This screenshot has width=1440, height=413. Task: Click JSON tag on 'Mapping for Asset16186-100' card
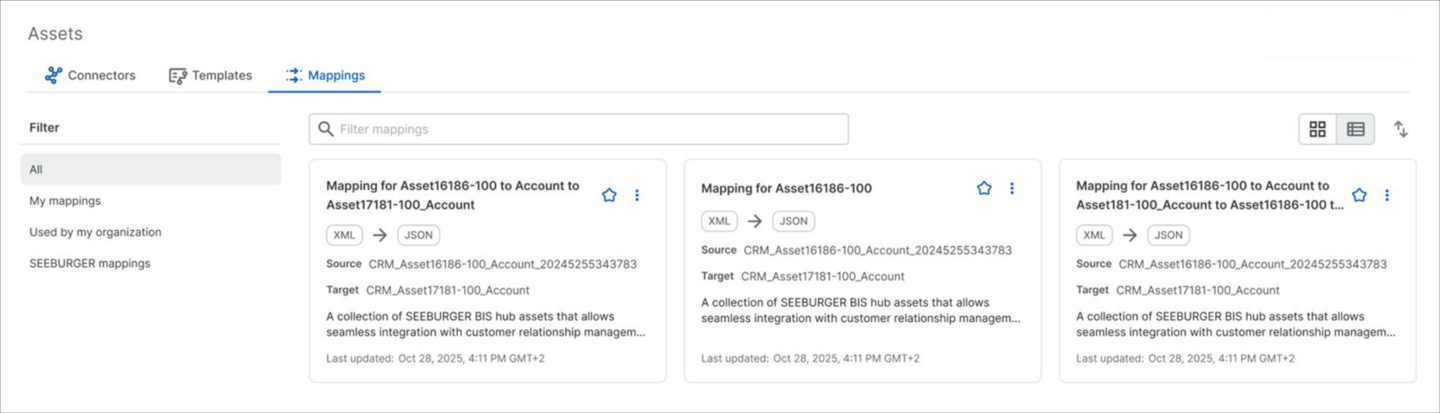tap(793, 221)
